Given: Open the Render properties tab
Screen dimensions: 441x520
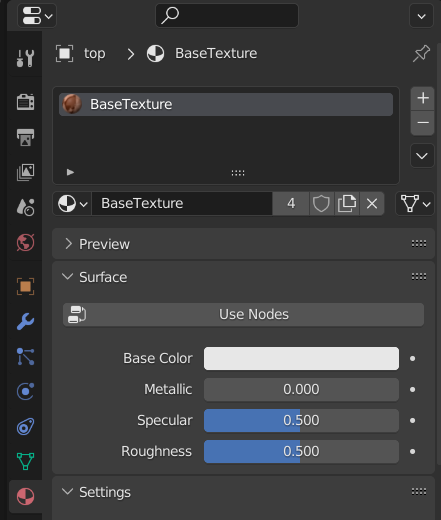Looking at the screenshot, I should [x=25, y=102].
